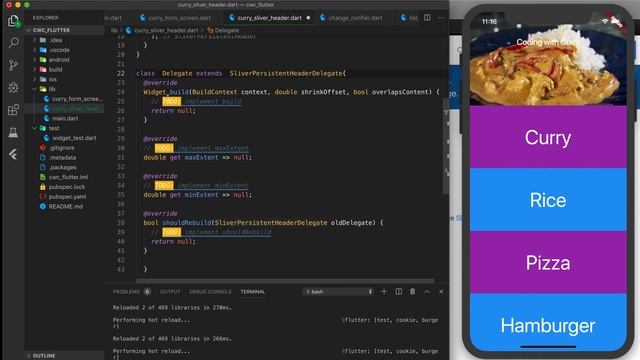The width and height of the screenshot is (640, 360).
Task: Open the Source Control view
Action: point(13,65)
